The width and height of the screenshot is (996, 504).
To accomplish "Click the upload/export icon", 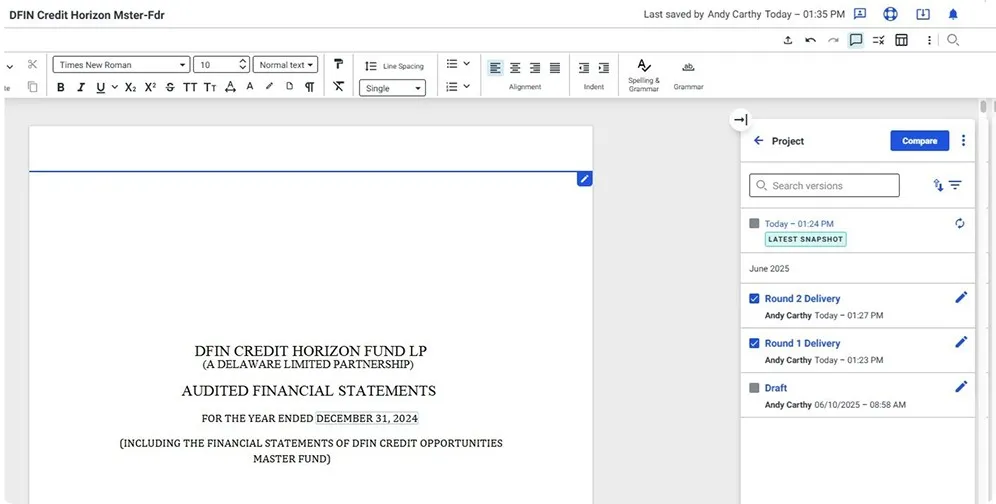I will click(788, 40).
